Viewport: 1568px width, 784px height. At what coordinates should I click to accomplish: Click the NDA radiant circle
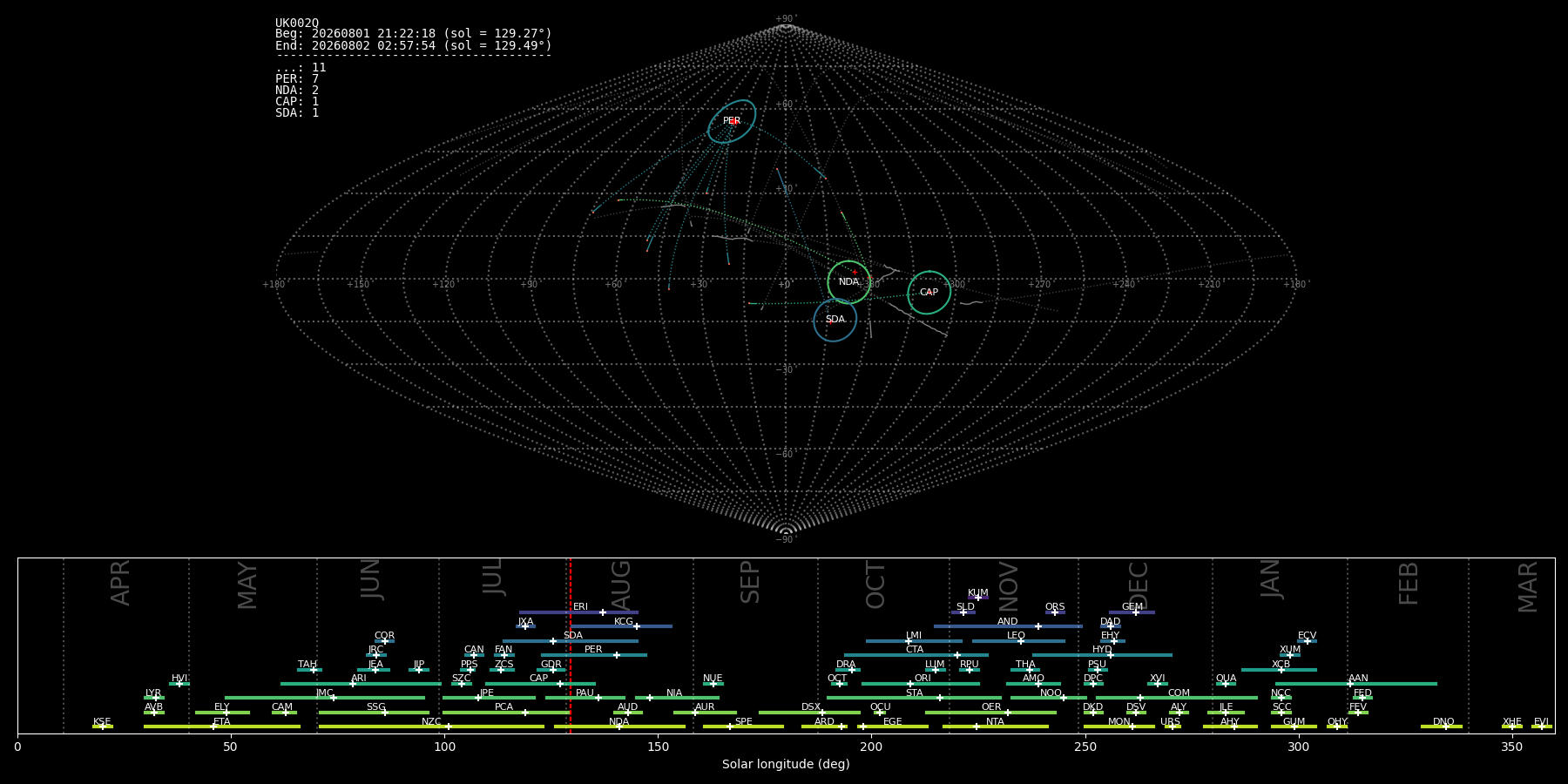click(x=848, y=282)
